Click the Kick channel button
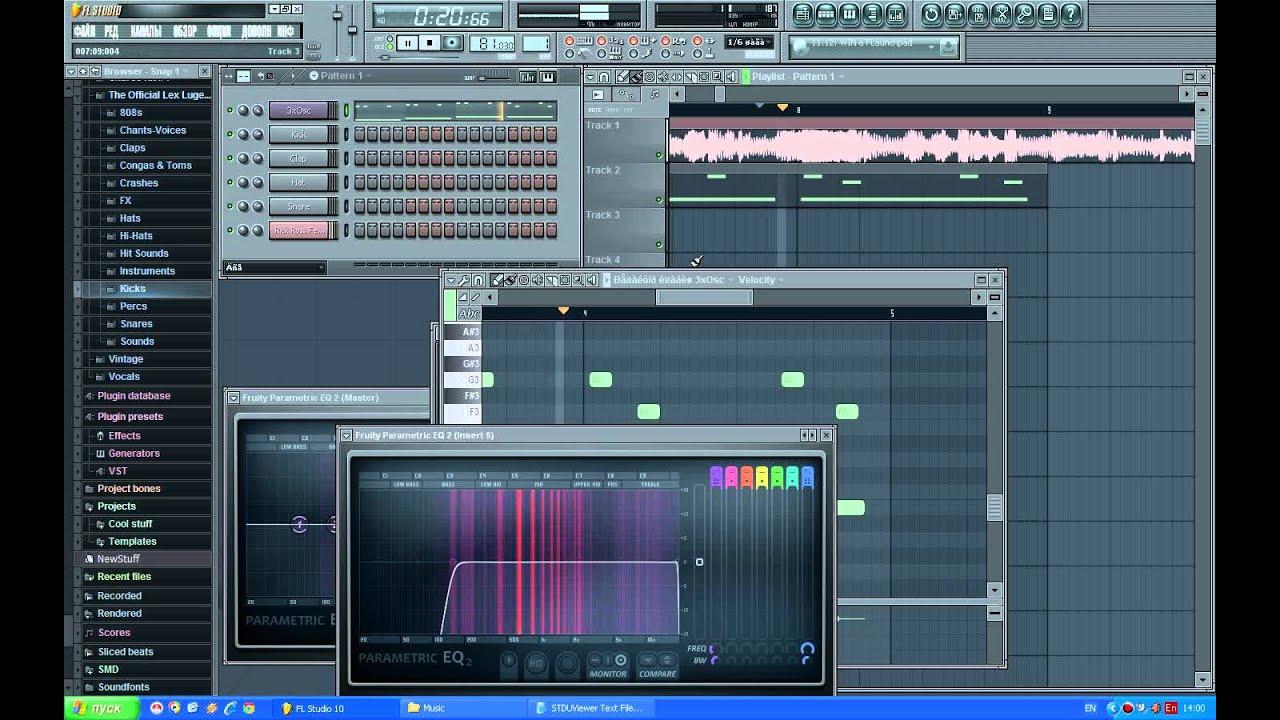Image resolution: width=1280 pixels, height=720 pixels. 298,134
